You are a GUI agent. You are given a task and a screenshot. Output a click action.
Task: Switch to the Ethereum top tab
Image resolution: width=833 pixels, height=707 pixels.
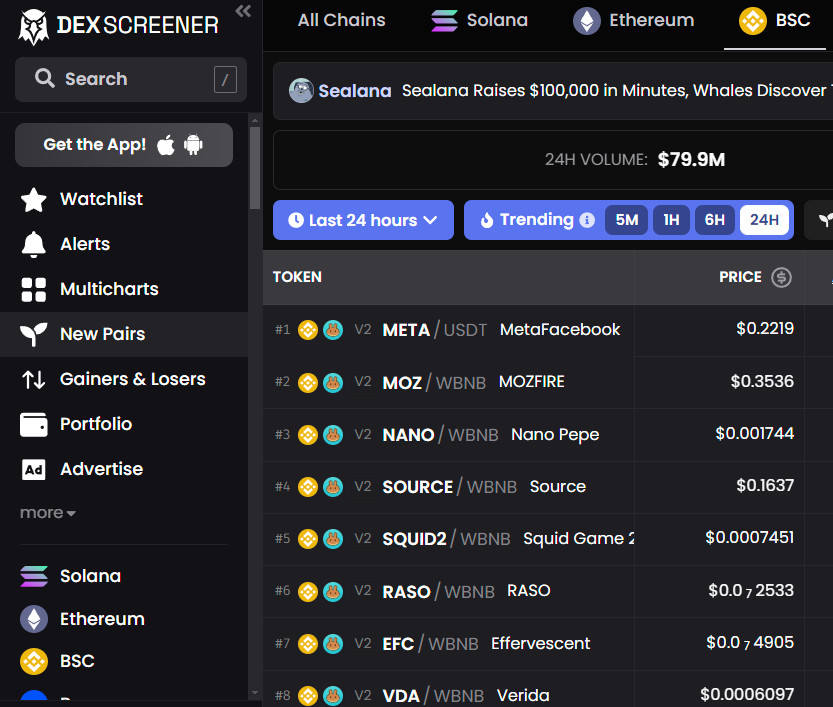[633, 20]
